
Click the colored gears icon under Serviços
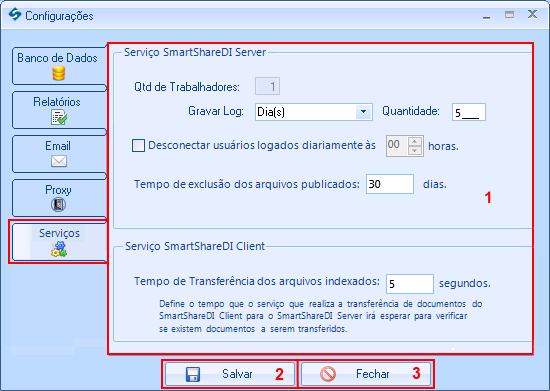[59, 249]
